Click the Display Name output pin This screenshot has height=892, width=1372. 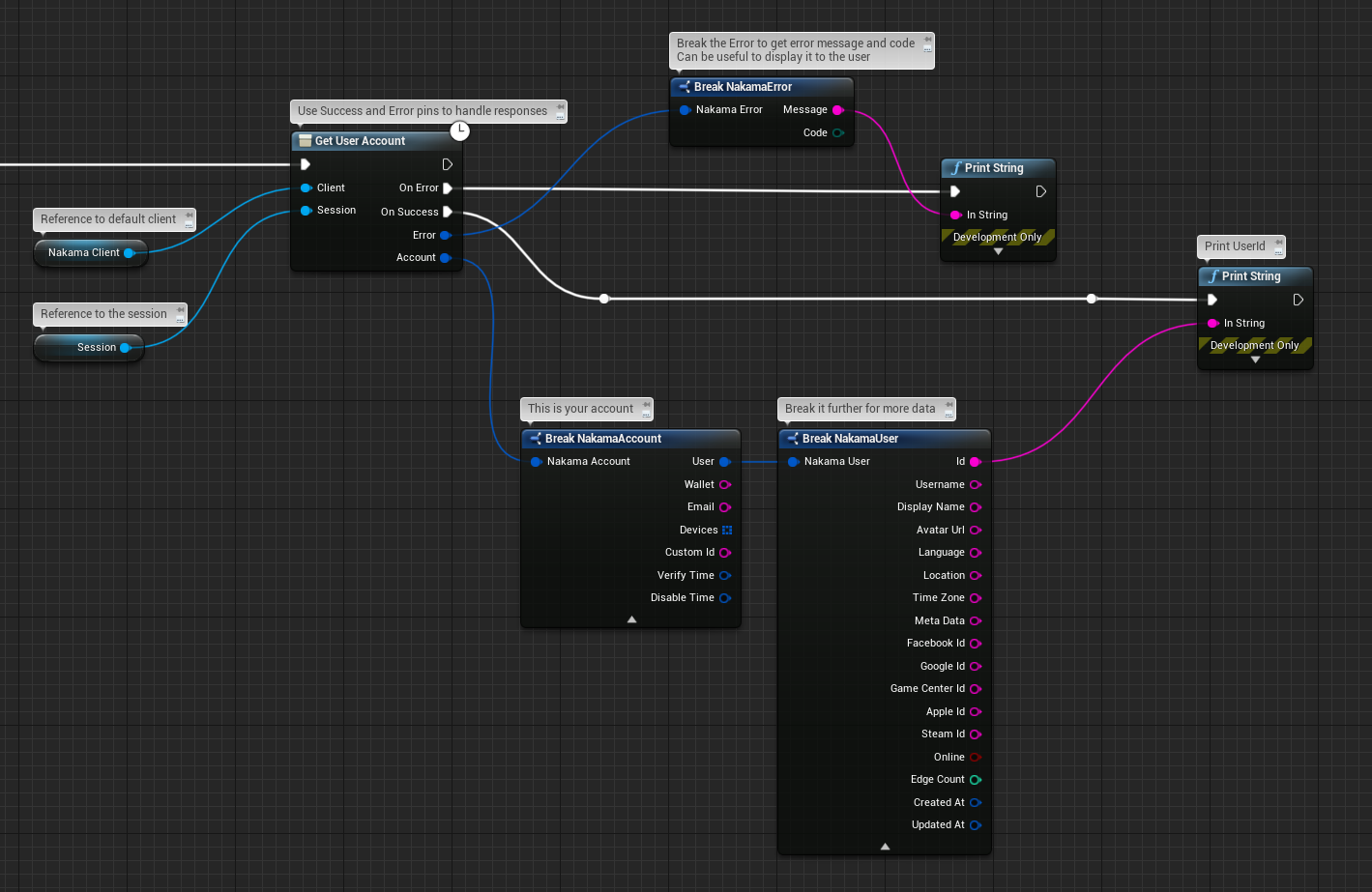976,507
